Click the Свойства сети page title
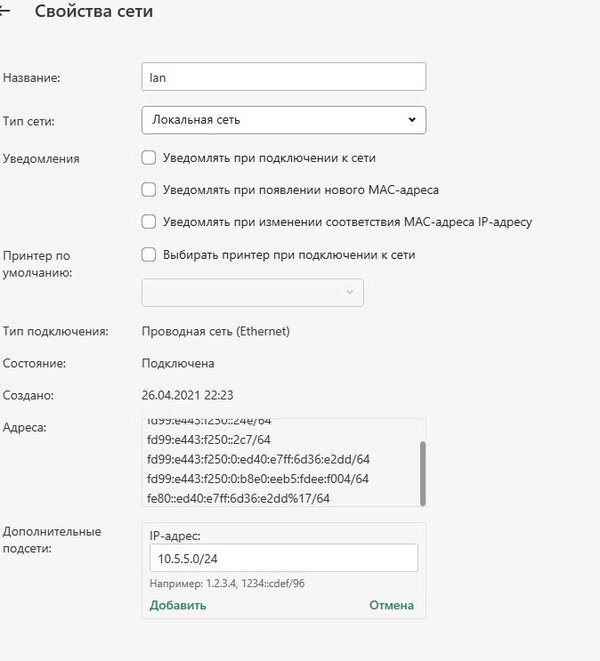 [94, 13]
